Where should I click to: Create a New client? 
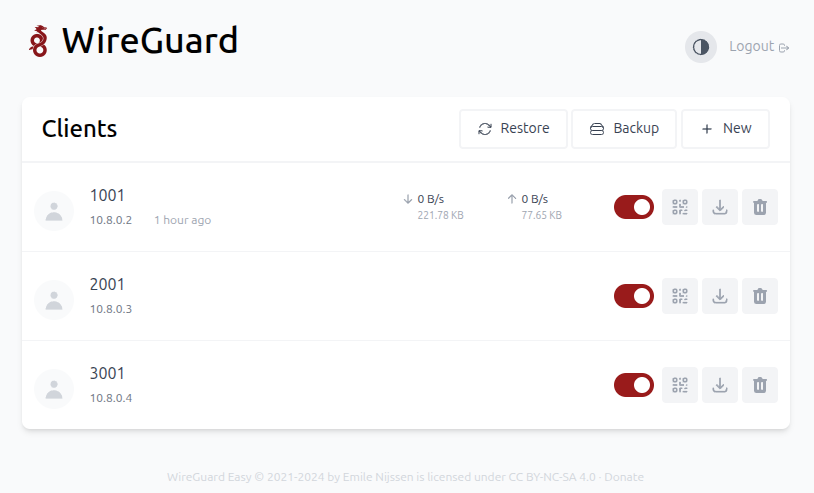(725, 129)
